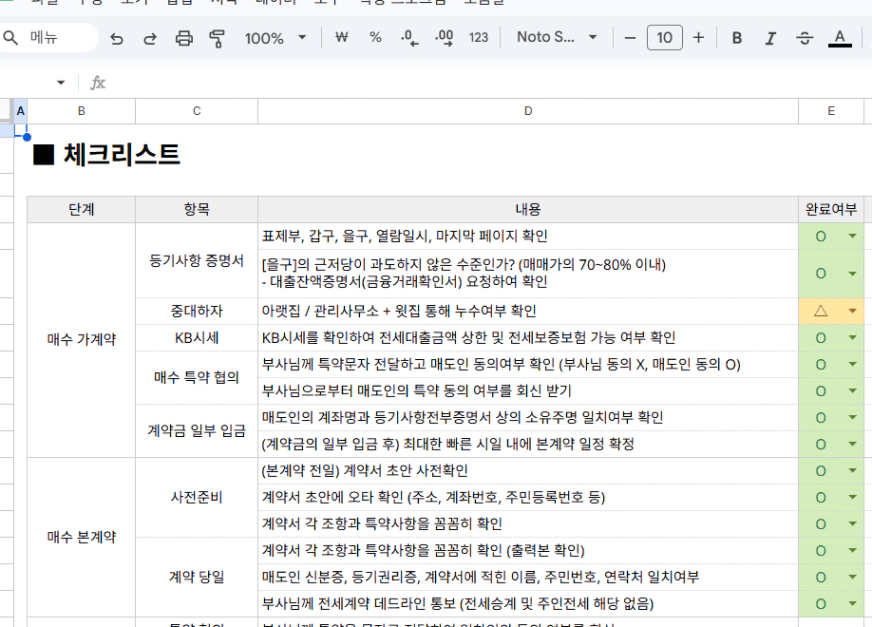Toggle italic formatting
This screenshot has height=627, width=872.
770,38
